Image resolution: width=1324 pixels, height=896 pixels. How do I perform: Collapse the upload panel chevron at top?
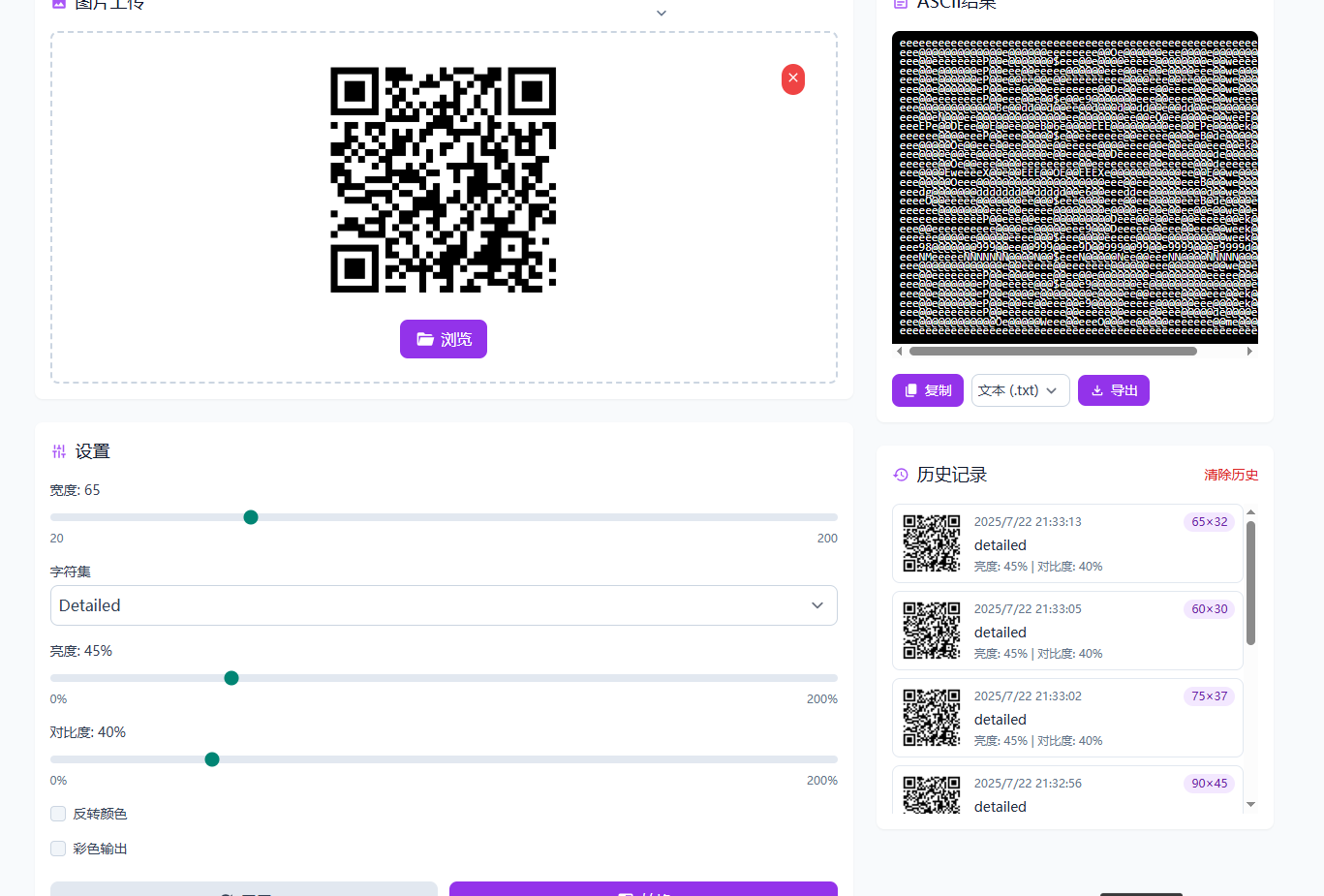click(x=662, y=14)
